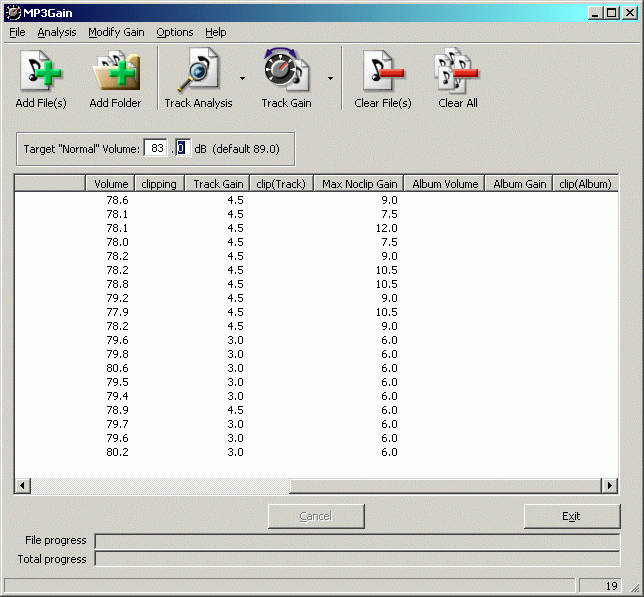This screenshot has width=644, height=597.
Task: Click the Total progress bar
Action: pyautogui.click(x=357, y=559)
